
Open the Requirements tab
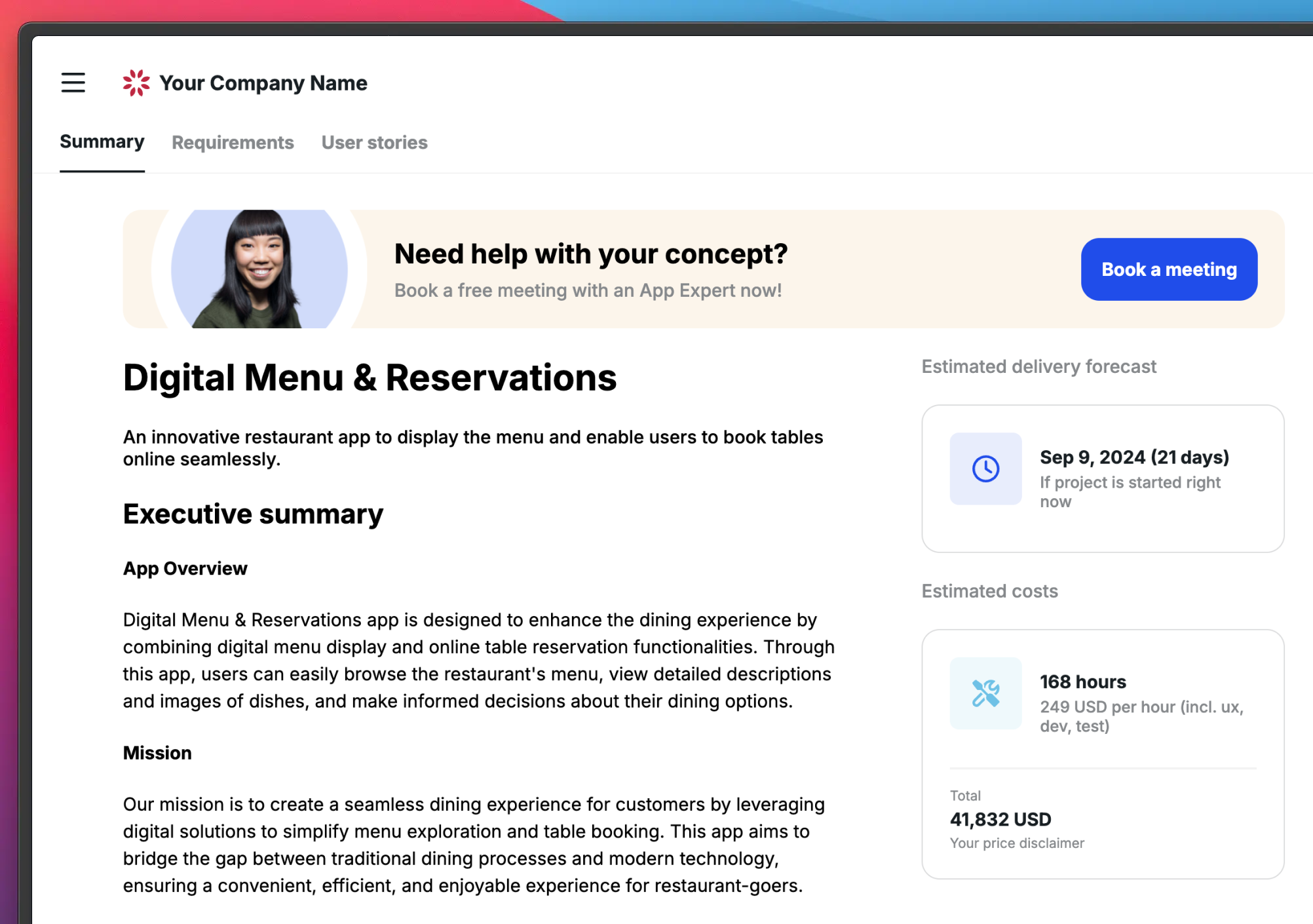click(233, 142)
